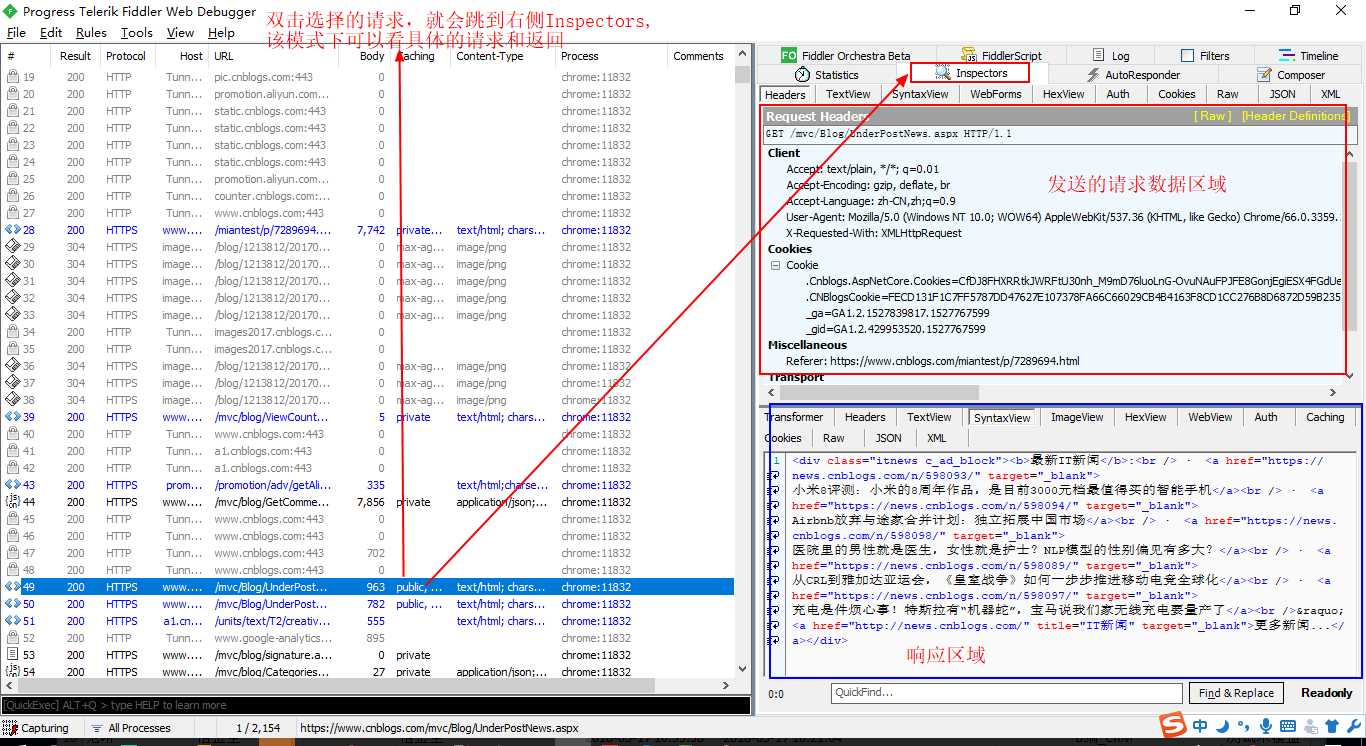Click the HTML icon of session 28
The height and width of the screenshot is (746, 1366).
(x=13, y=230)
